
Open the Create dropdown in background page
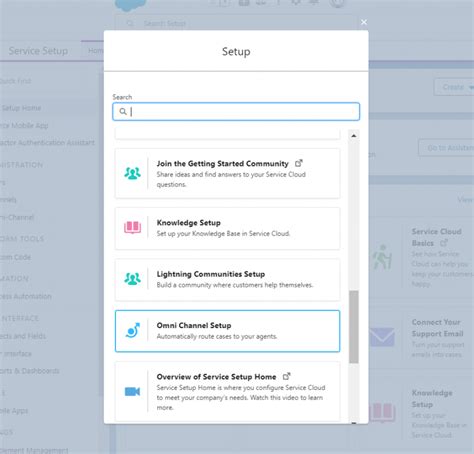click(x=454, y=87)
